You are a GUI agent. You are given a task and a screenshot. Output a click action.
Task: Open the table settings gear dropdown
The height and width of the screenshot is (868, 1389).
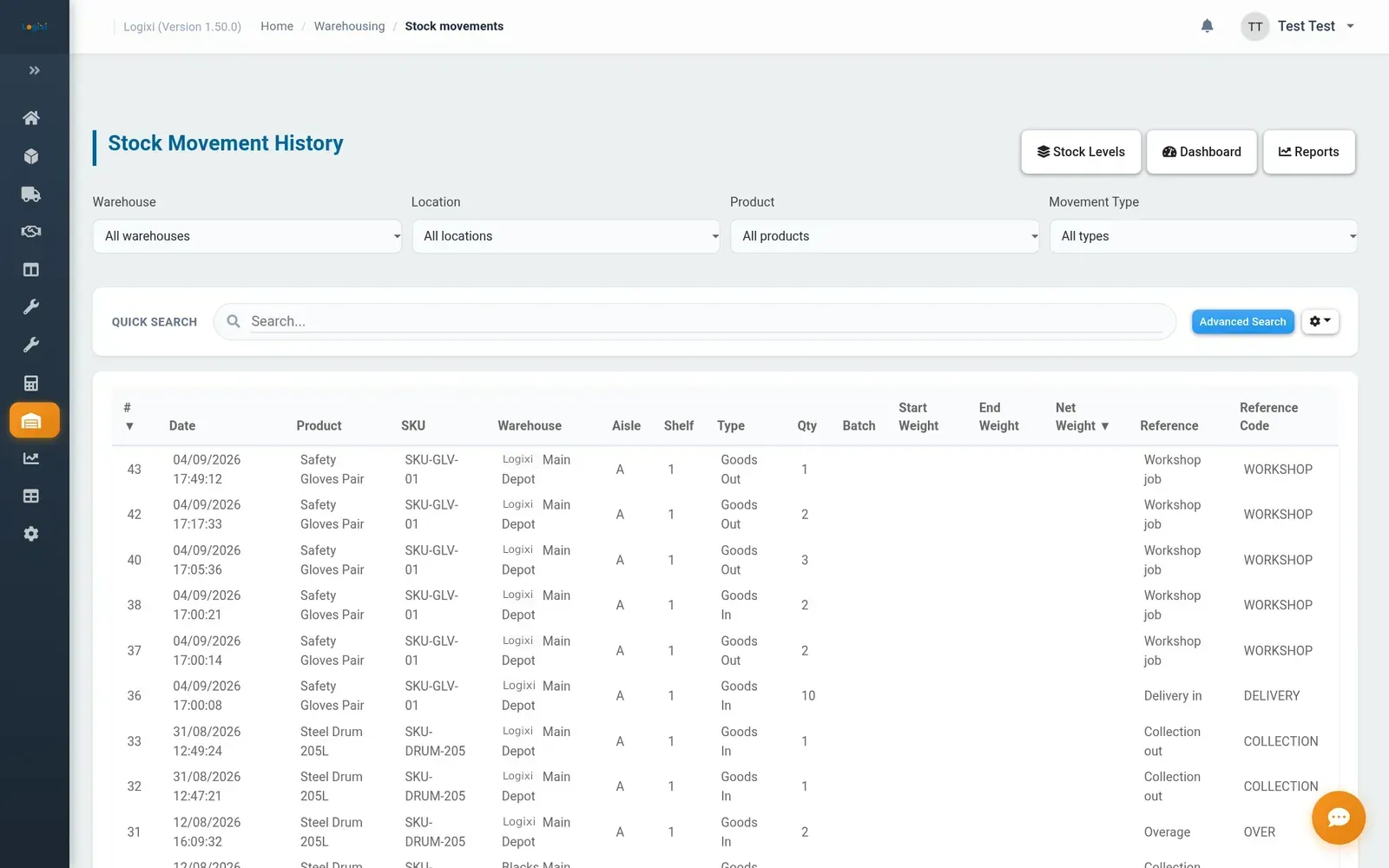pos(1320,321)
